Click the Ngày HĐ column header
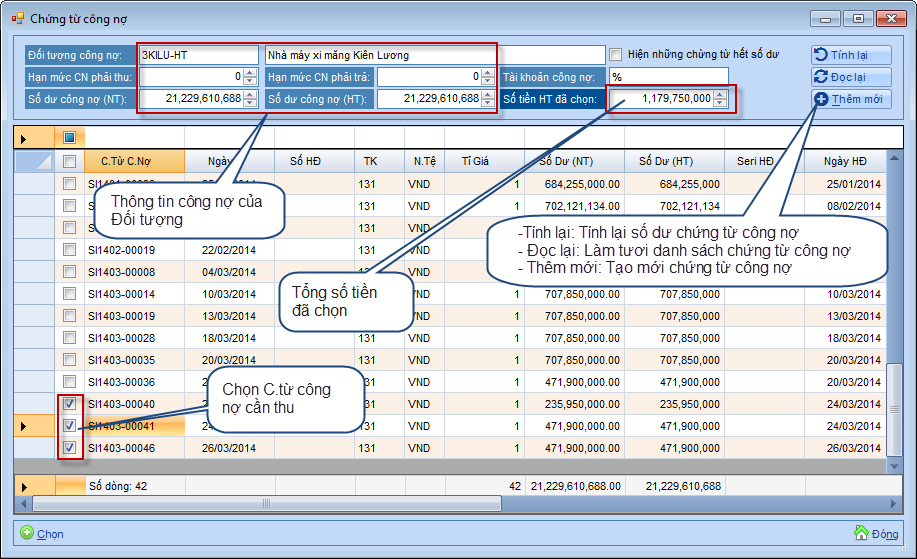This screenshot has height=559, width=917. (x=845, y=161)
